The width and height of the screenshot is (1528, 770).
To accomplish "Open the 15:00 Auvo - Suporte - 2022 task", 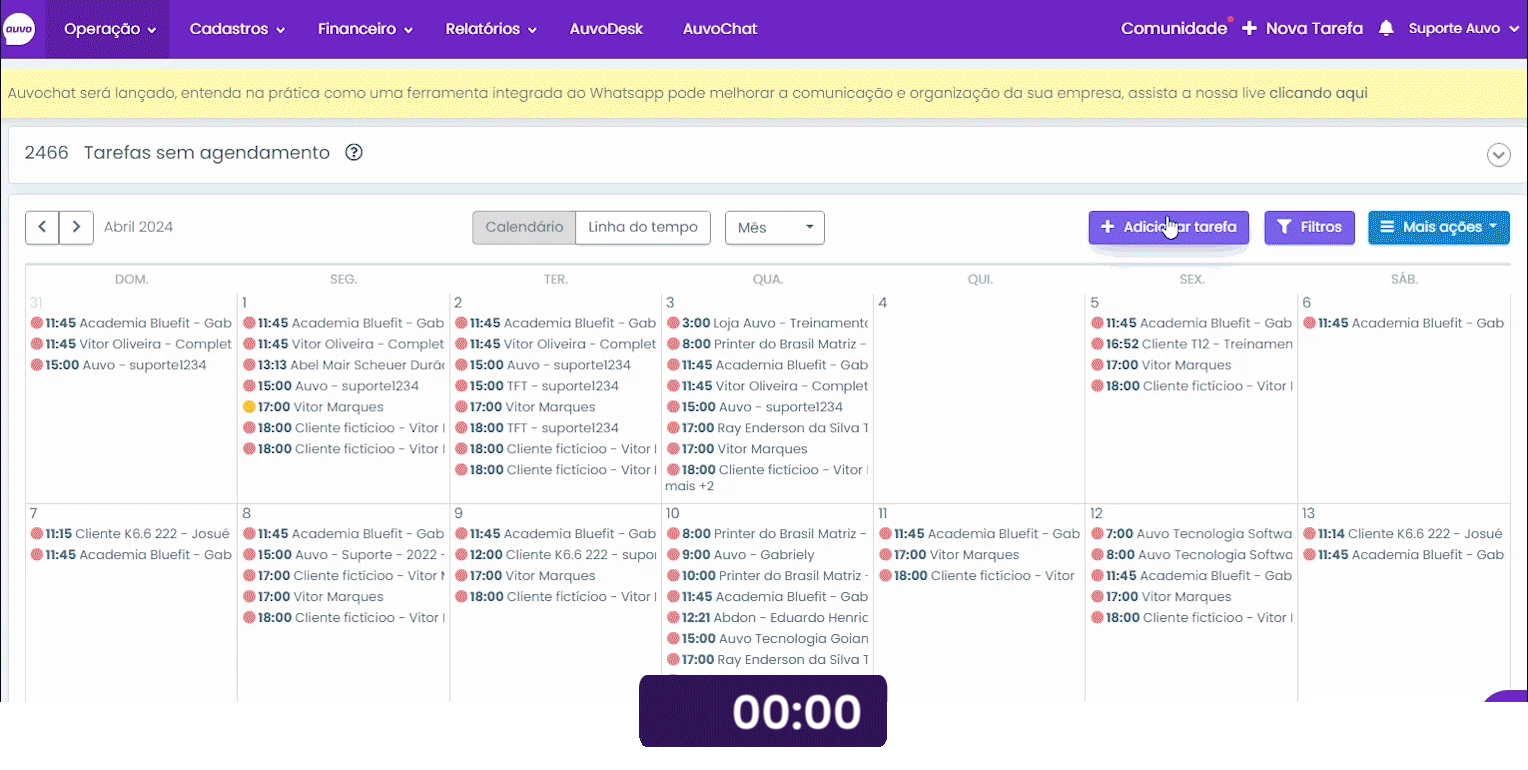I will tap(343, 555).
